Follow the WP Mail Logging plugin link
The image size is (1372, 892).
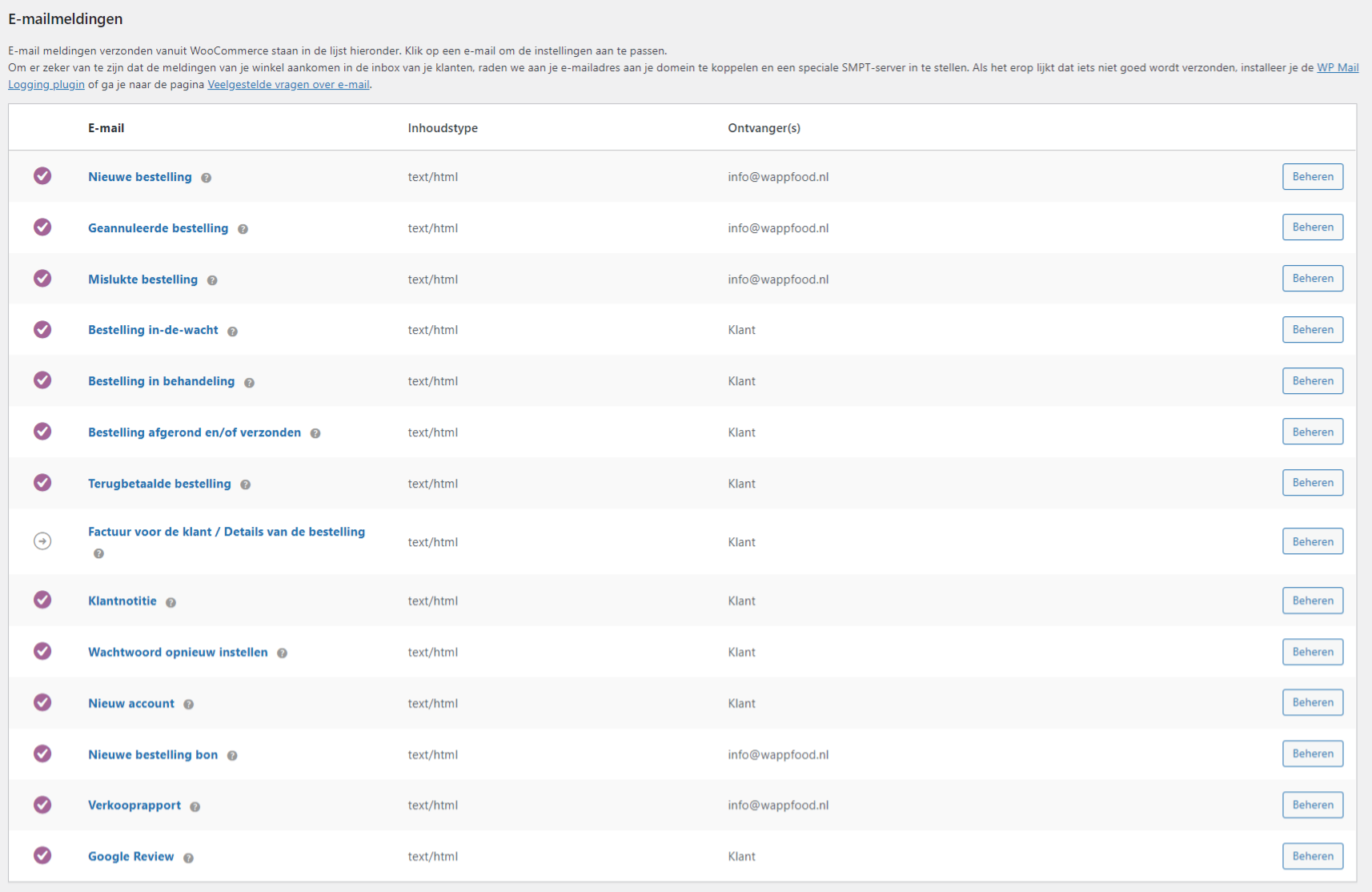[x=1338, y=67]
